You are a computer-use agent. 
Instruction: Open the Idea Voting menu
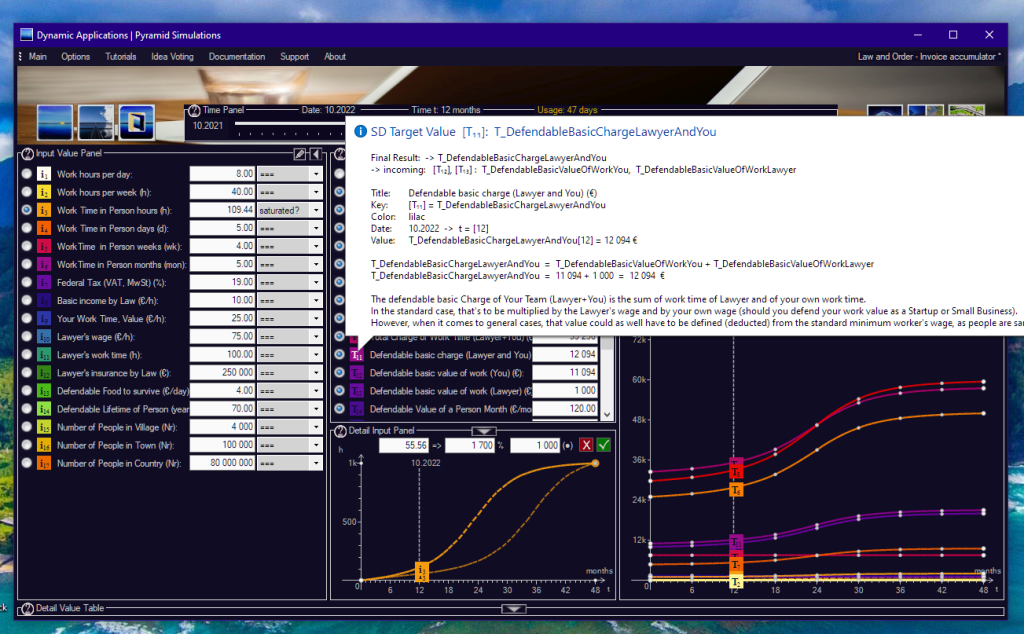point(172,57)
